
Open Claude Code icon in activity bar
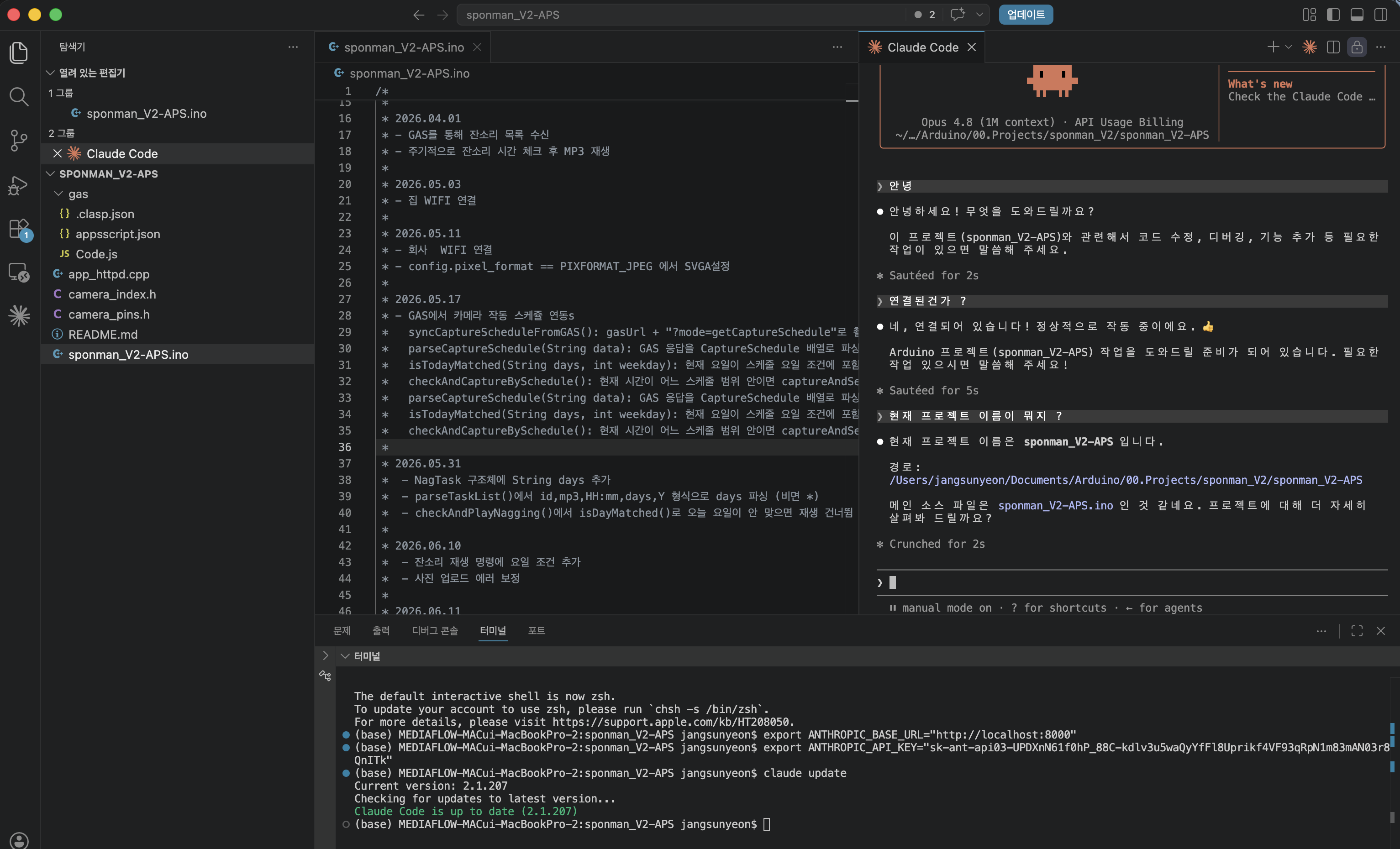coord(19,316)
